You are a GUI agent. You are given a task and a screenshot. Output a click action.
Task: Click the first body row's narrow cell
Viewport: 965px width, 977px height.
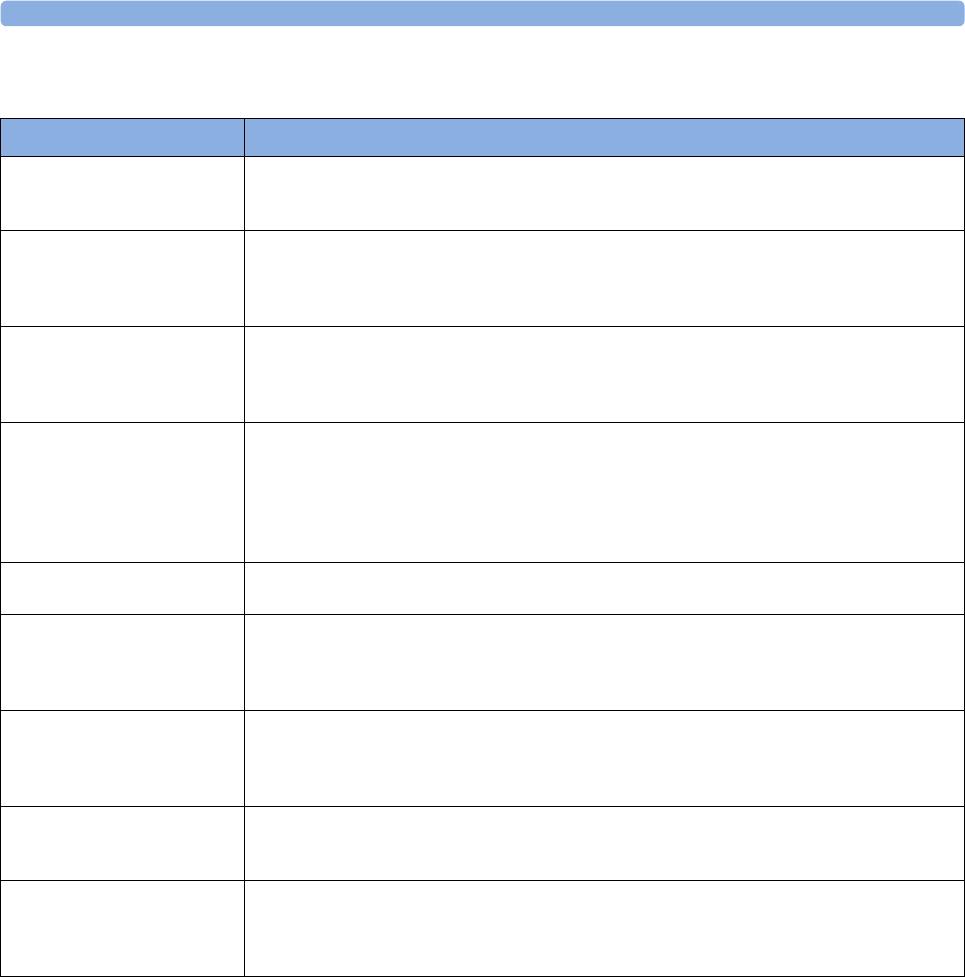click(x=122, y=193)
